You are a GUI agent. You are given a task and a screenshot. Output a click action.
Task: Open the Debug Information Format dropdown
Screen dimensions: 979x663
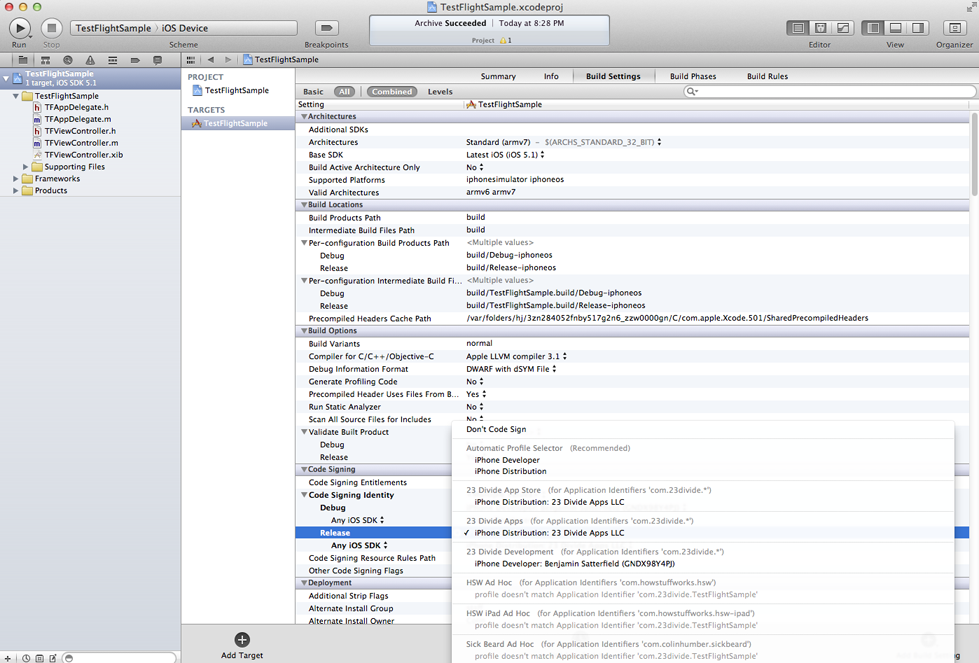coord(511,369)
